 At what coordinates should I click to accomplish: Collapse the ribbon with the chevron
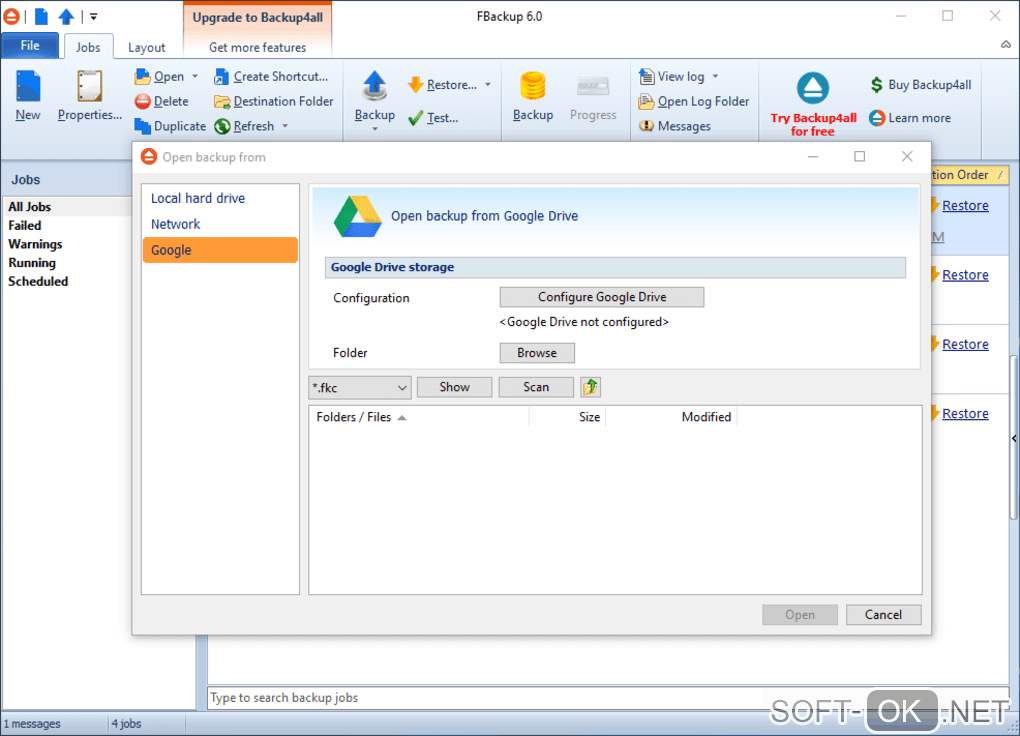click(1006, 45)
